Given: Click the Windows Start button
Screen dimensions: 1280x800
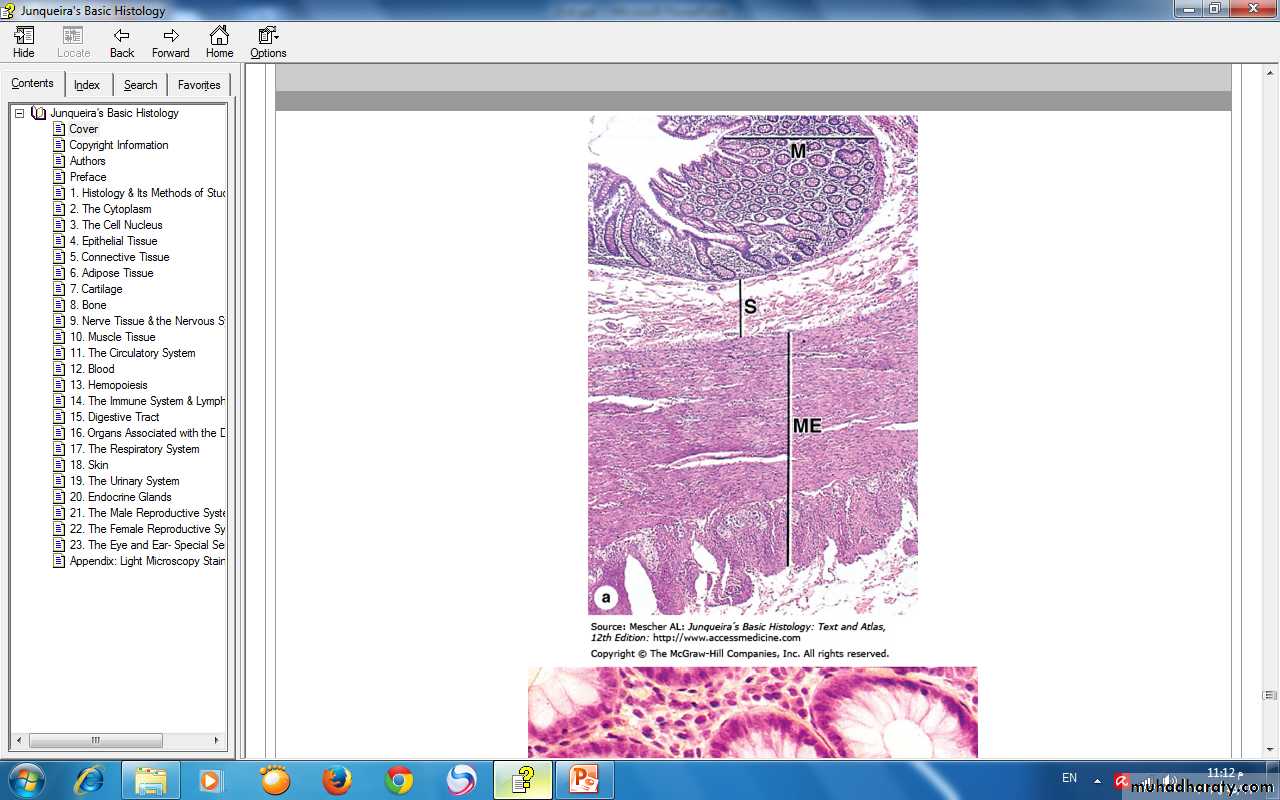Looking at the screenshot, I should [x=26, y=780].
